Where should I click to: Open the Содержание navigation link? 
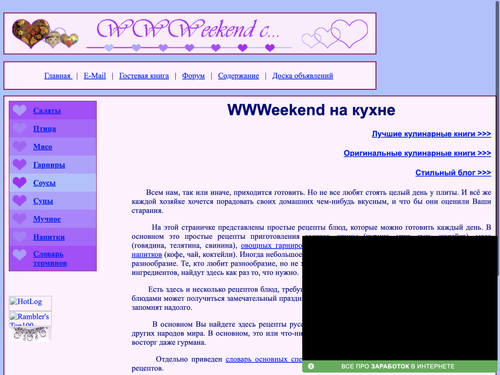[x=238, y=76]
